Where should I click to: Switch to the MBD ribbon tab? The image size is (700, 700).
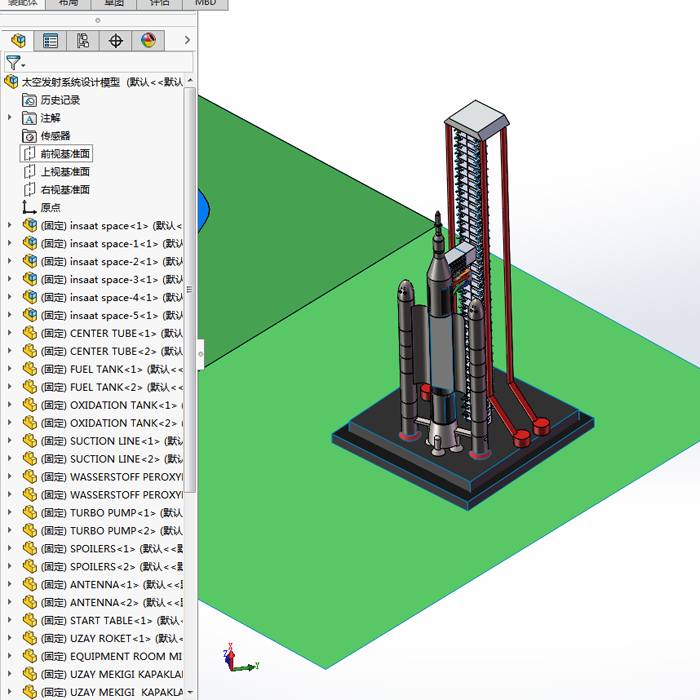pos(205,4)
